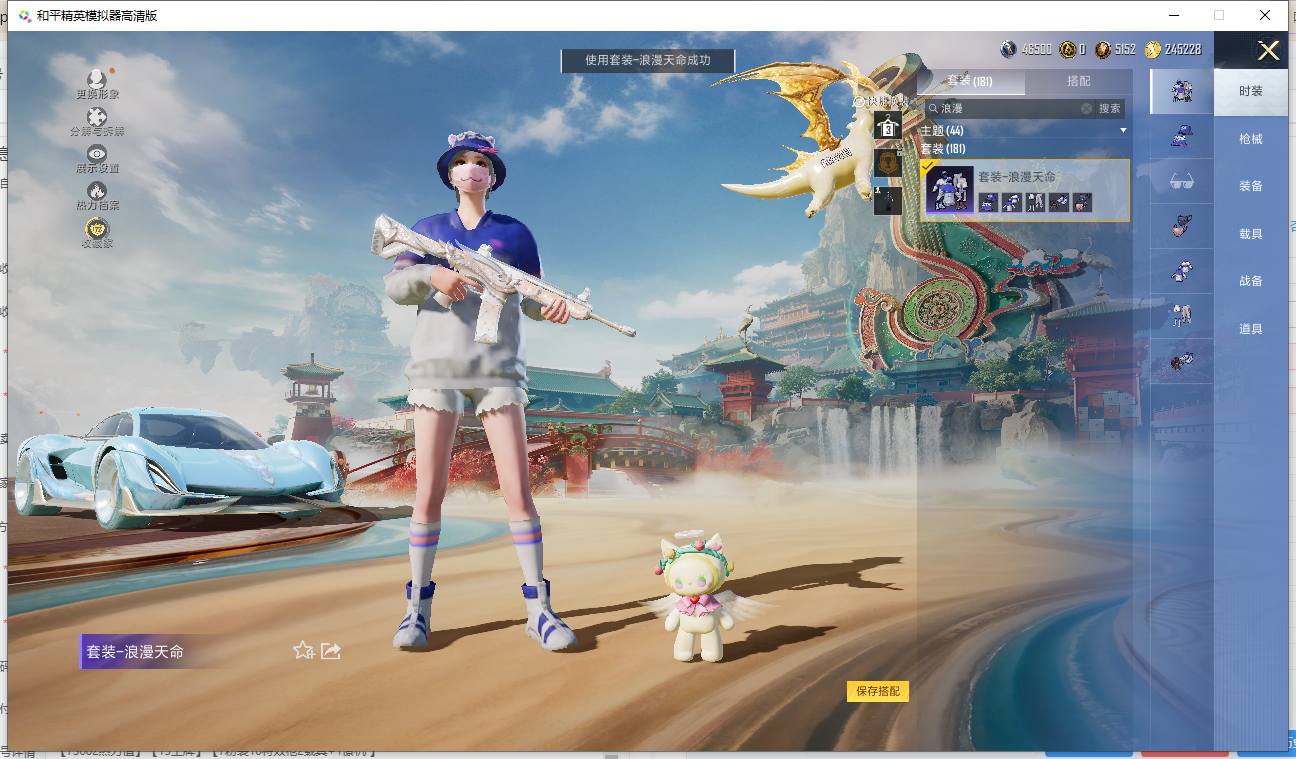
Task: Clear the search field text
Action: tap(1086, 108)
